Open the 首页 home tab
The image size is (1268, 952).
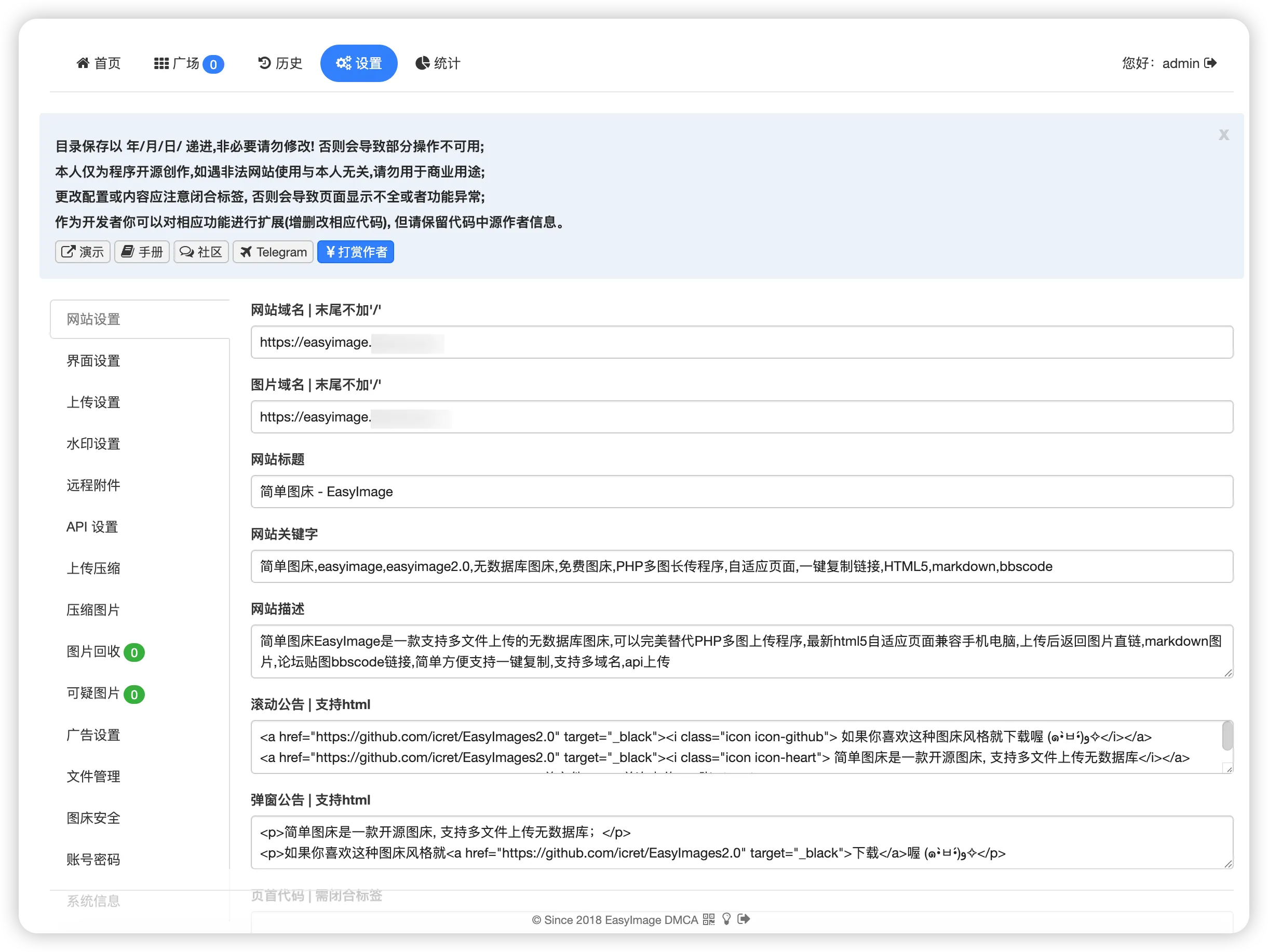click(x=99, y=63)
